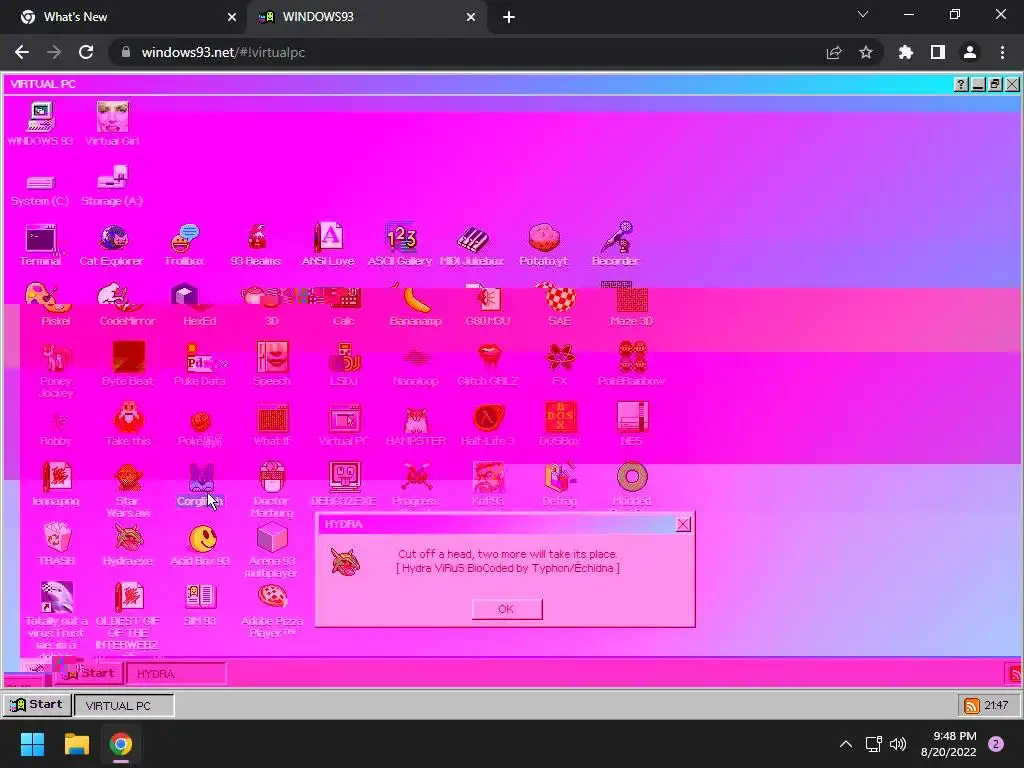This screenshot has width=1024, height=768.
Task: Open System (C:) drive icon
Action: coord(40,189)
